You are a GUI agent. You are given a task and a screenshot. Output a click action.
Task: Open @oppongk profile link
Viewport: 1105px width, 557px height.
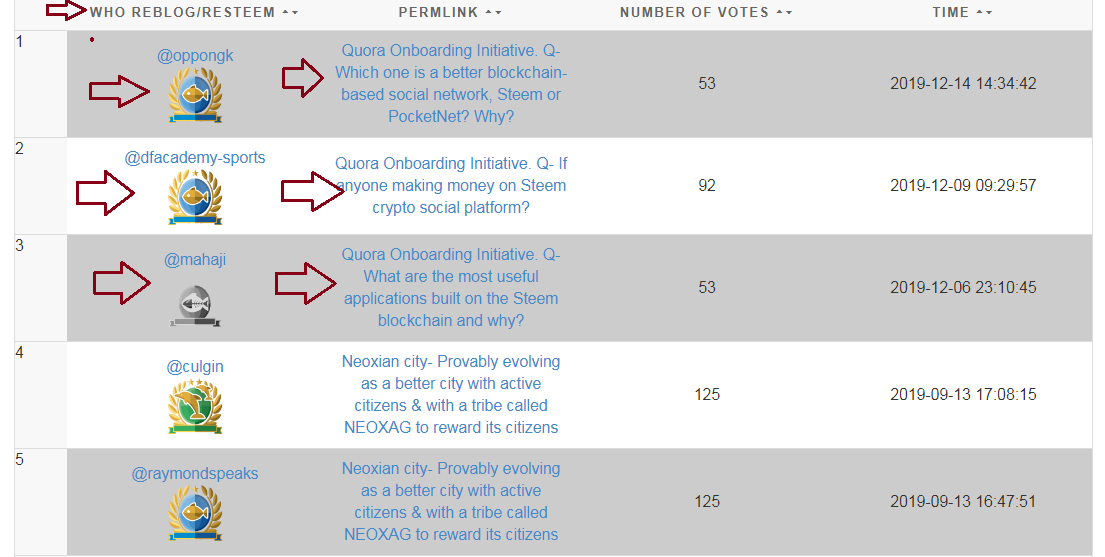pos(195,56)
